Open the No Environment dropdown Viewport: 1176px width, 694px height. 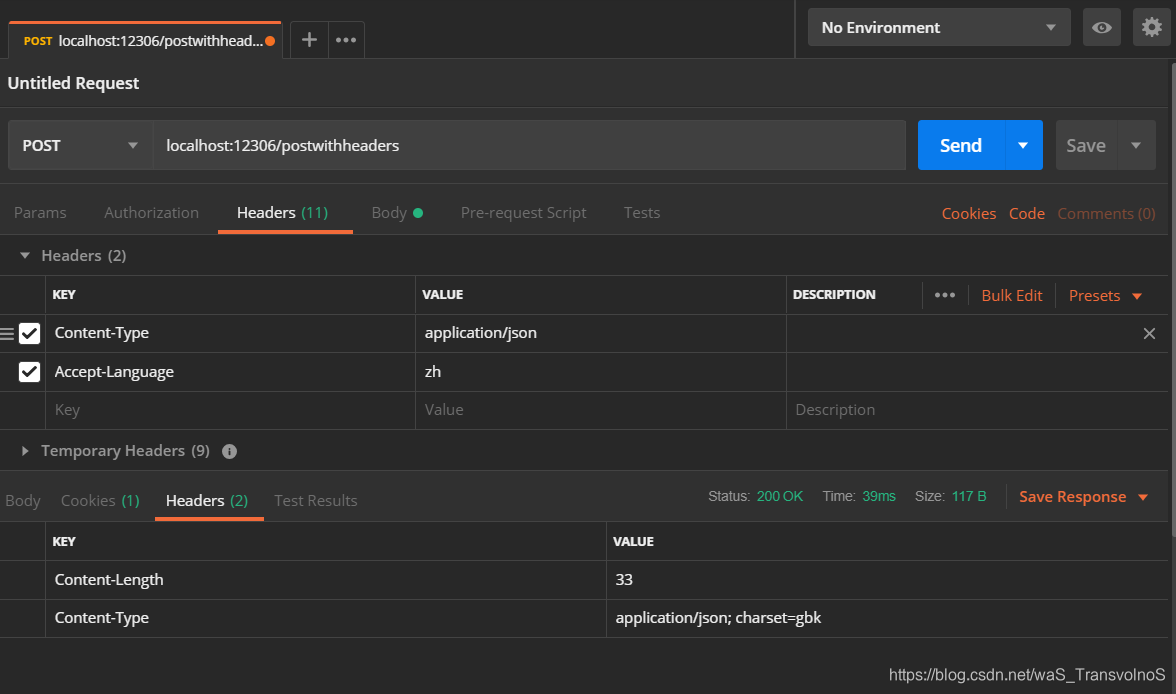(939, 28)
